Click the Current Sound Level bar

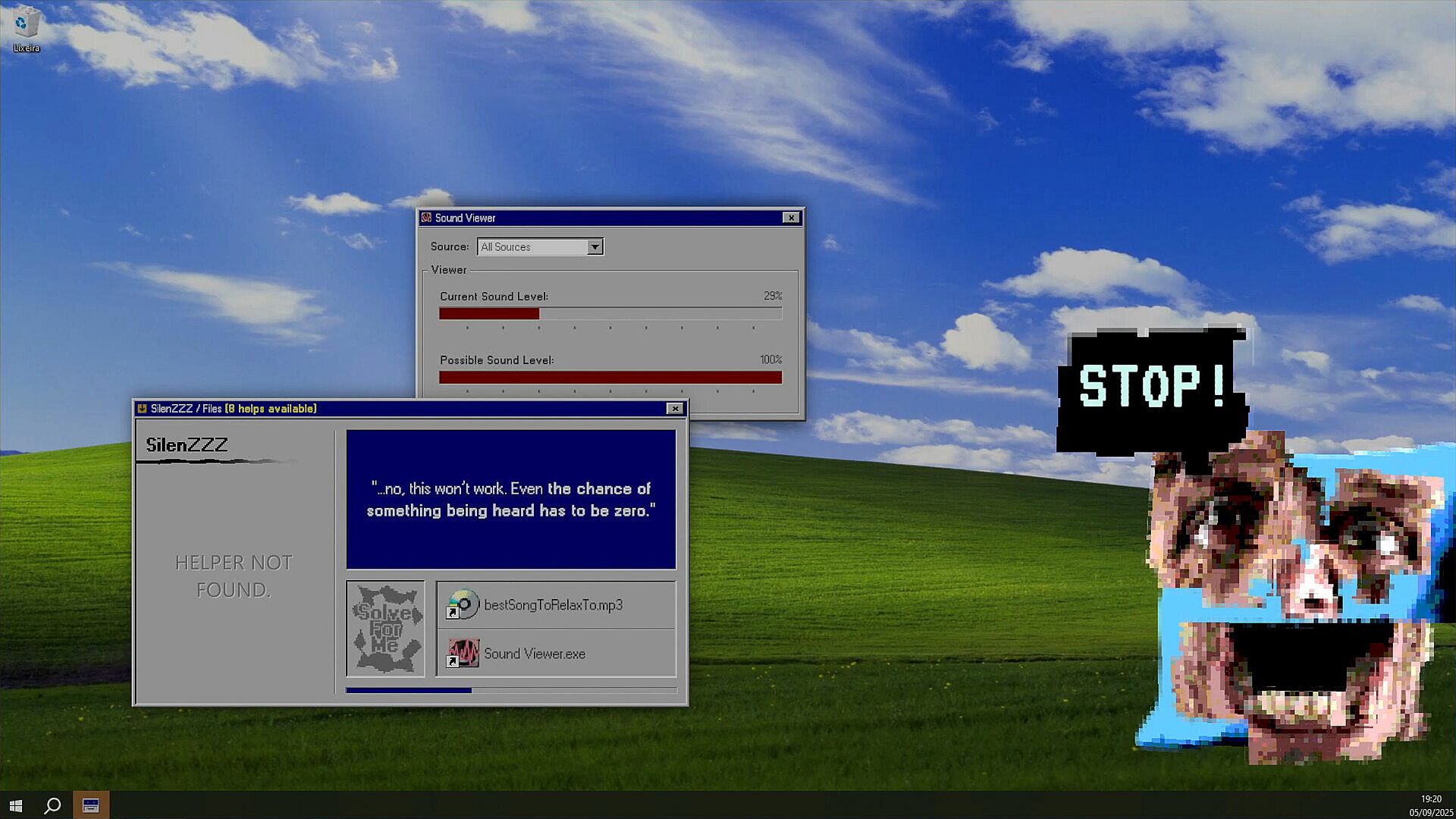pos(610,314)
